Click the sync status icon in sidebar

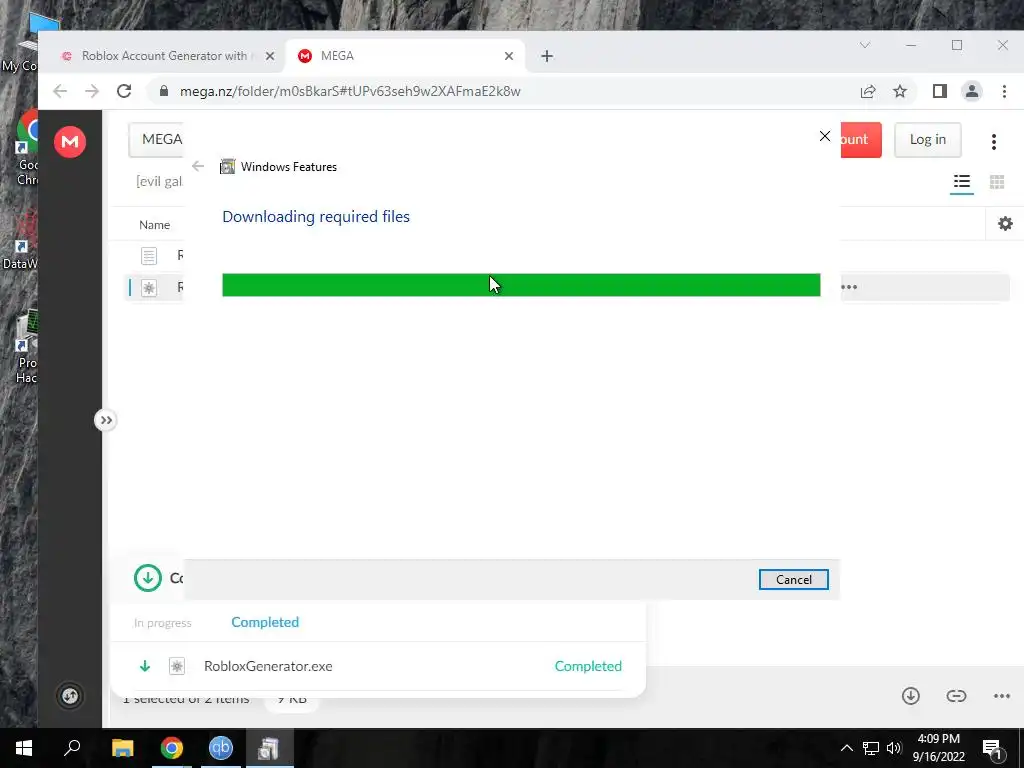70,696
